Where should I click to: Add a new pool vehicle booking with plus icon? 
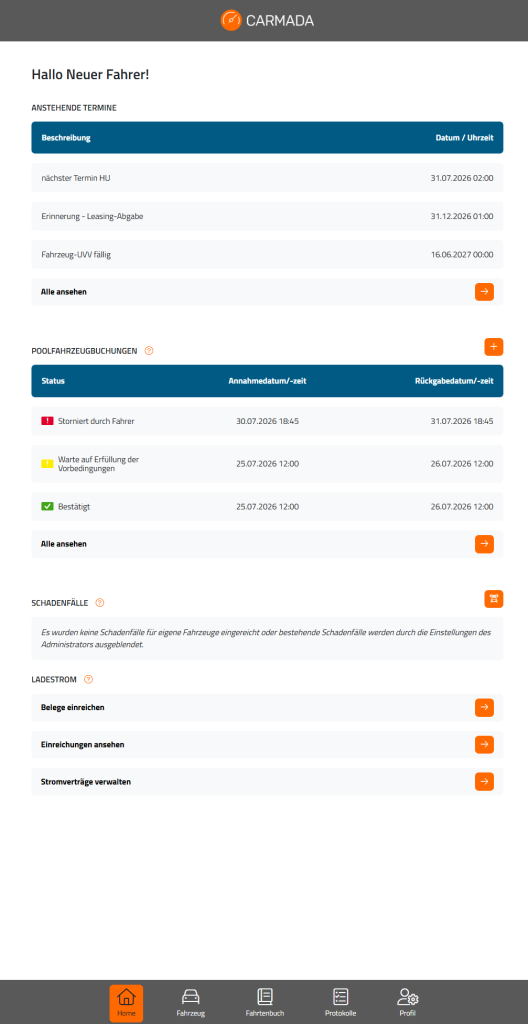pyautogui.click(x=494, y=347)
